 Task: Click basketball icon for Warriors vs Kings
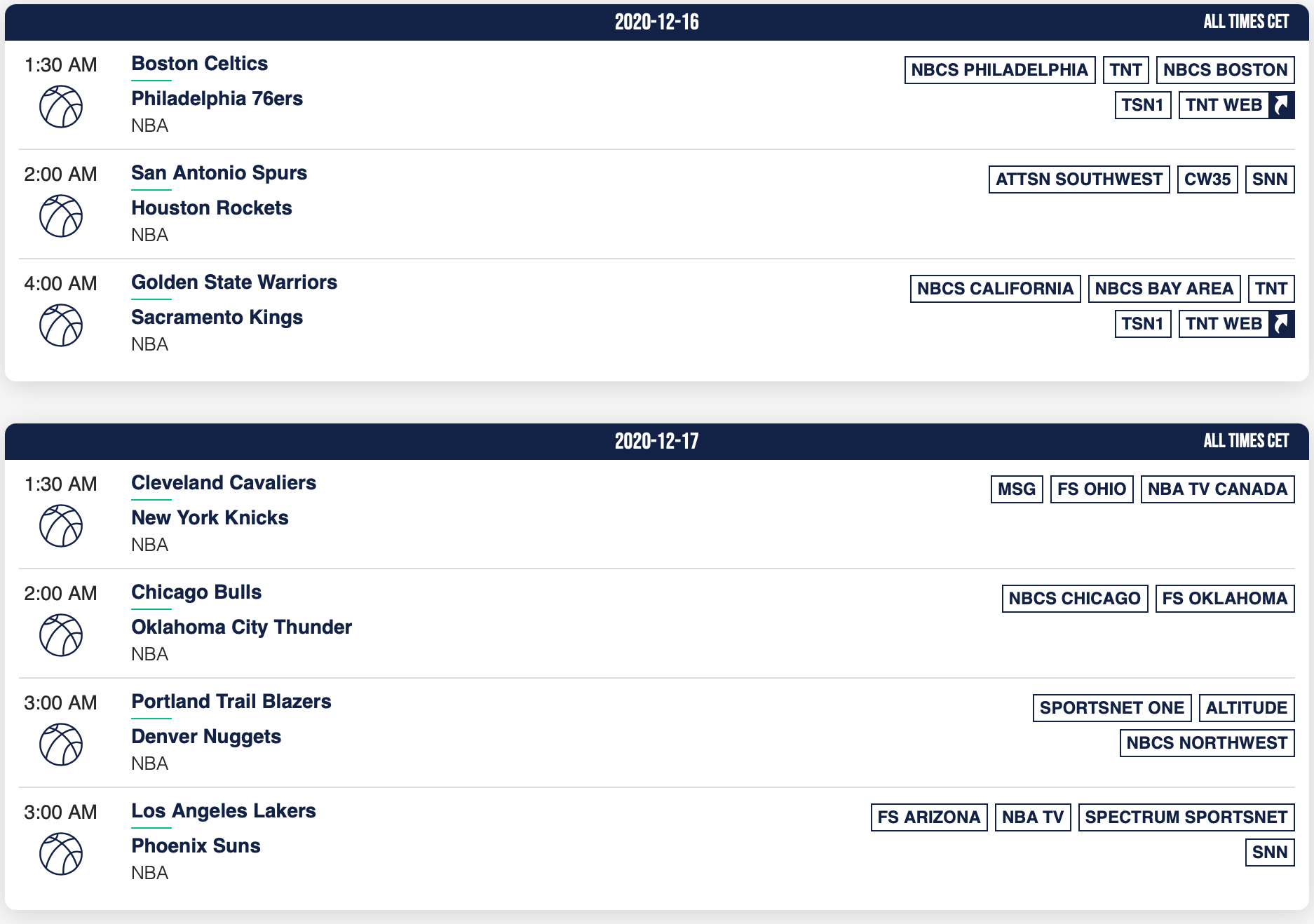coord(61,325)
